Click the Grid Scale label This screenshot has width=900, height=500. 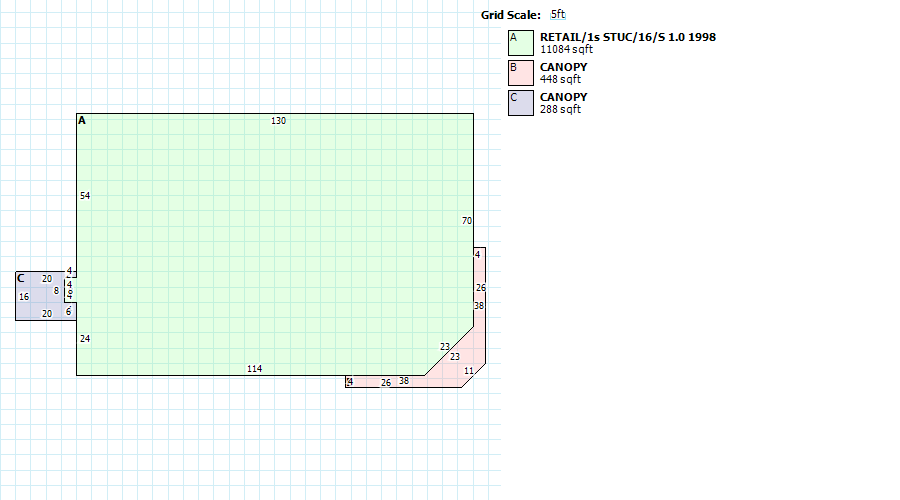(510, 15)
